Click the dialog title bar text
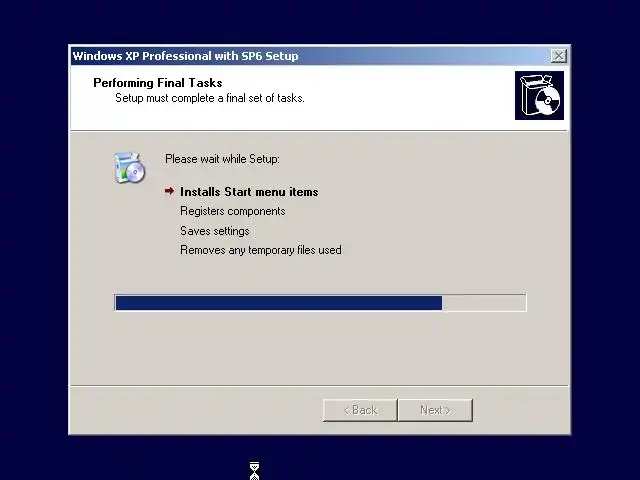The image size is (640, 480). point(185,56)
